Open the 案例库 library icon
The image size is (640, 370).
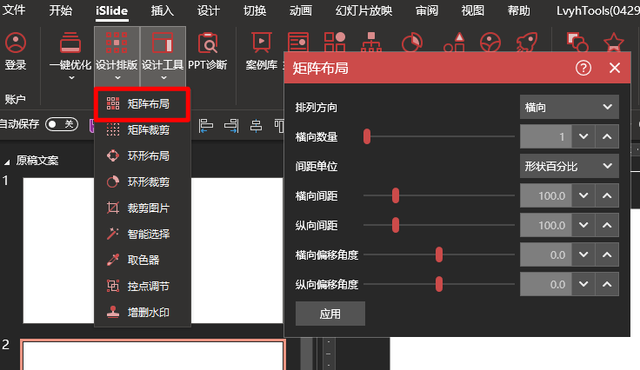(x=261, y=51)
